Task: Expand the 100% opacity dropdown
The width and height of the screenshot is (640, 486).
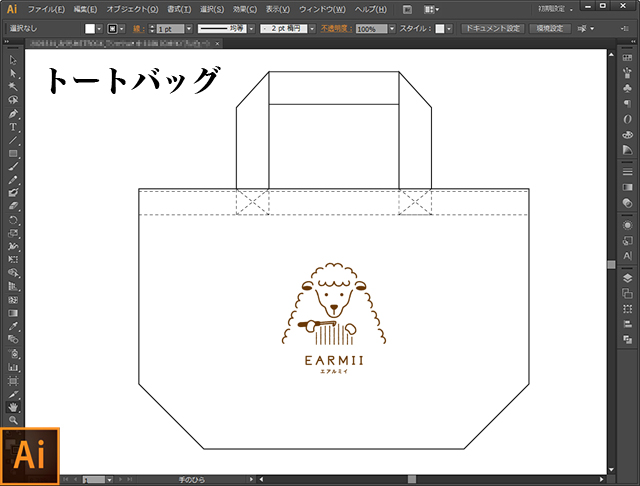Action: (x=392, y=29)
